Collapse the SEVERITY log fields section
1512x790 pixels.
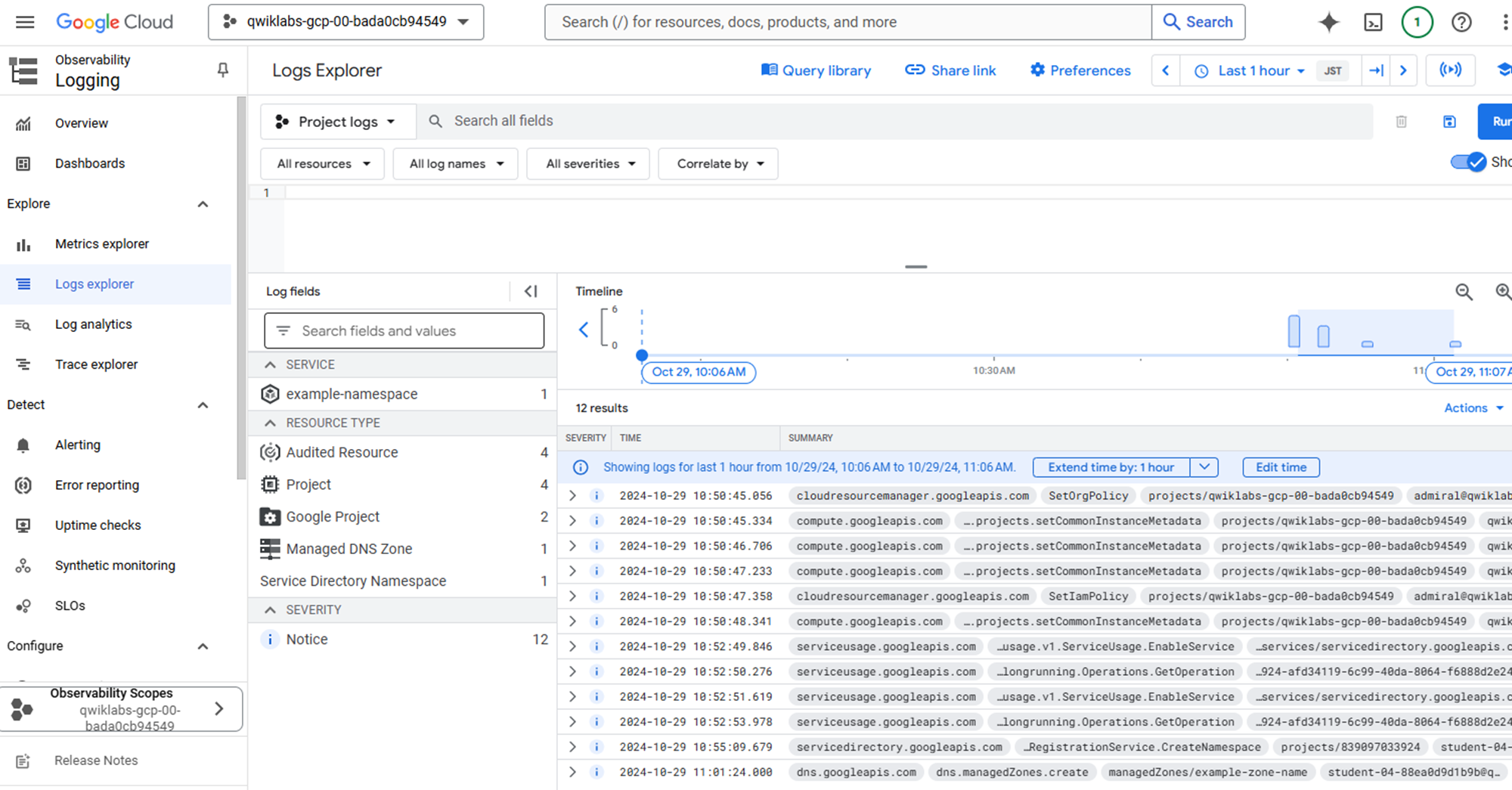tap(270, 610)
